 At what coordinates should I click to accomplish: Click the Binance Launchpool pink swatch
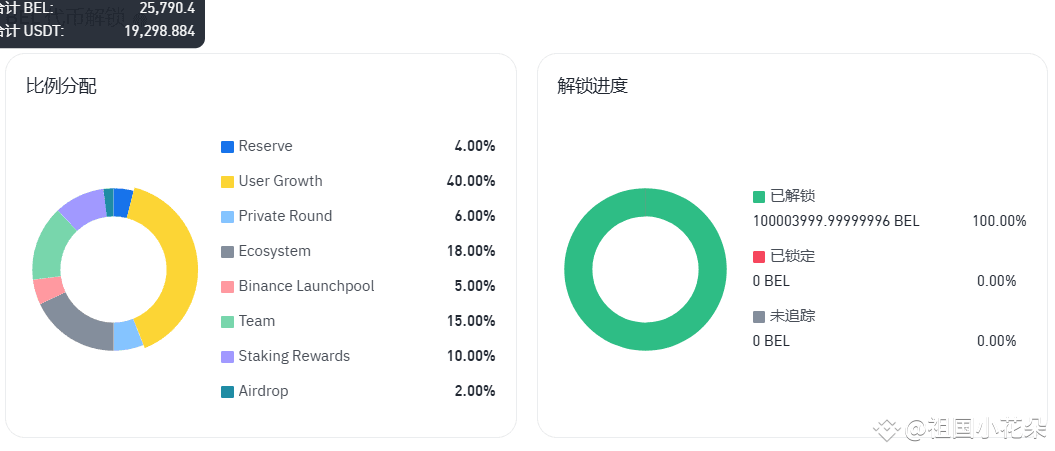227,287
